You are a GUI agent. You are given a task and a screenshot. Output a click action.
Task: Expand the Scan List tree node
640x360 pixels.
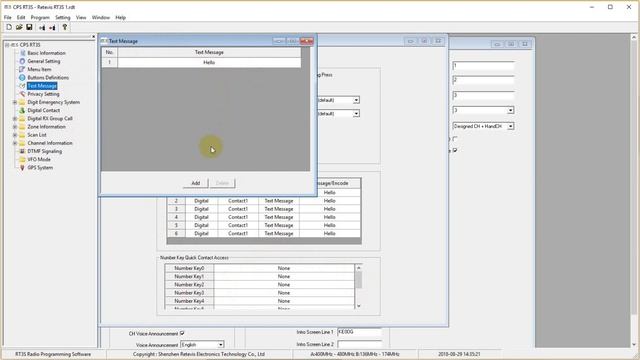pos(15,135)
